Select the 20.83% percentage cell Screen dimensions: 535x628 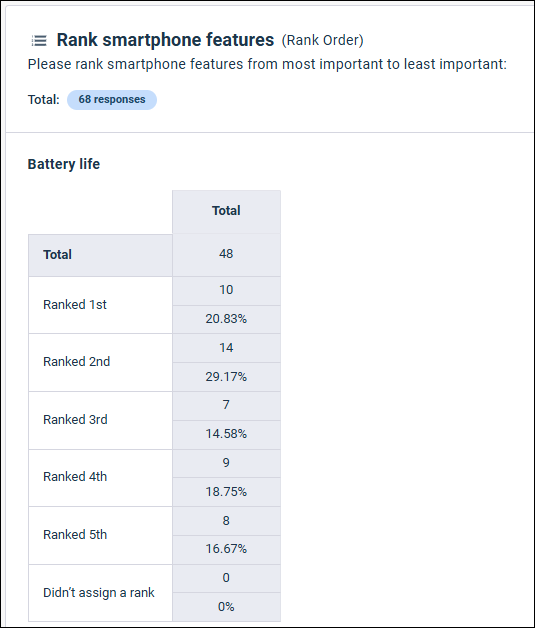pos(226,319)
